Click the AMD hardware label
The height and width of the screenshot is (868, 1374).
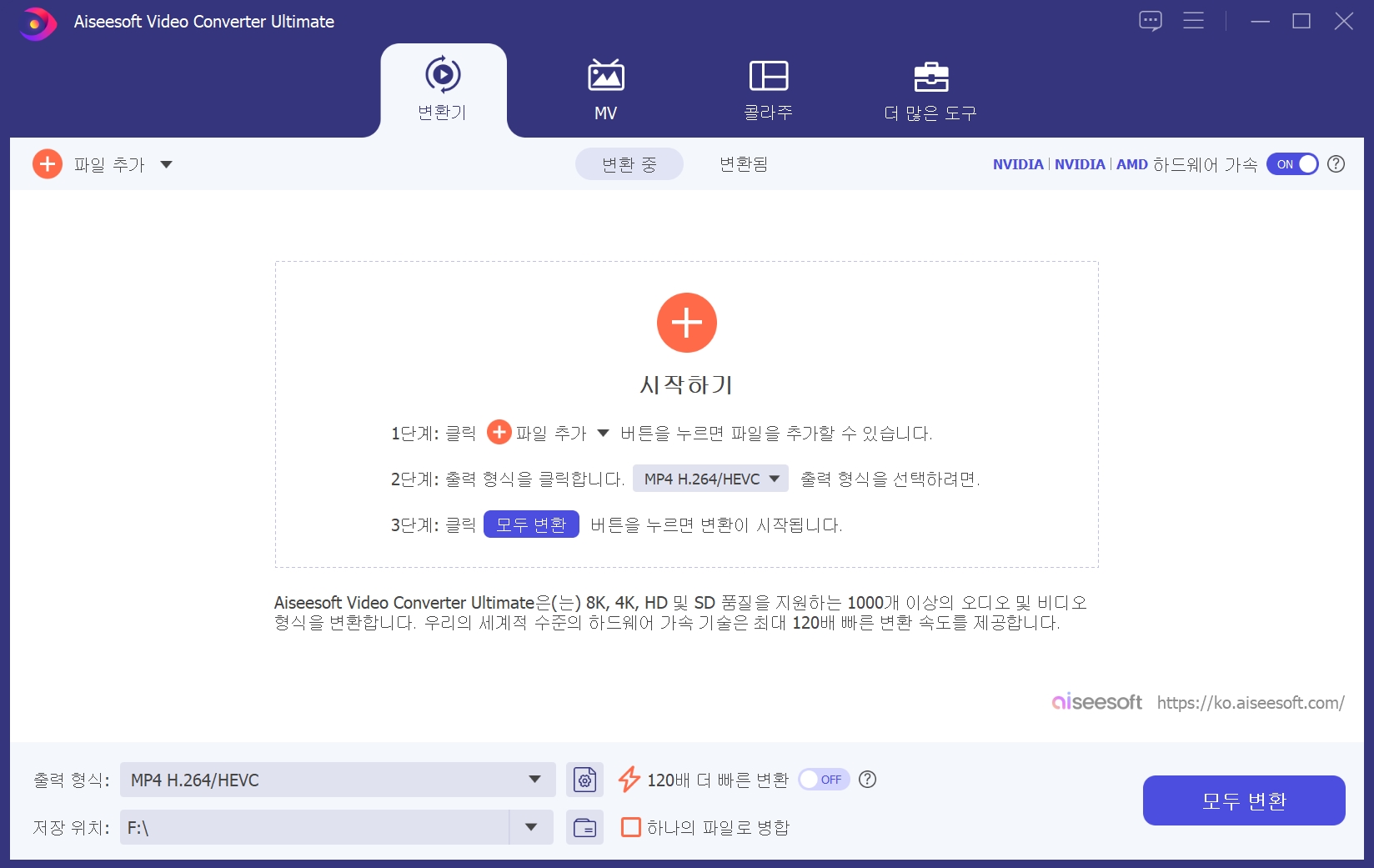point(1132,164)
